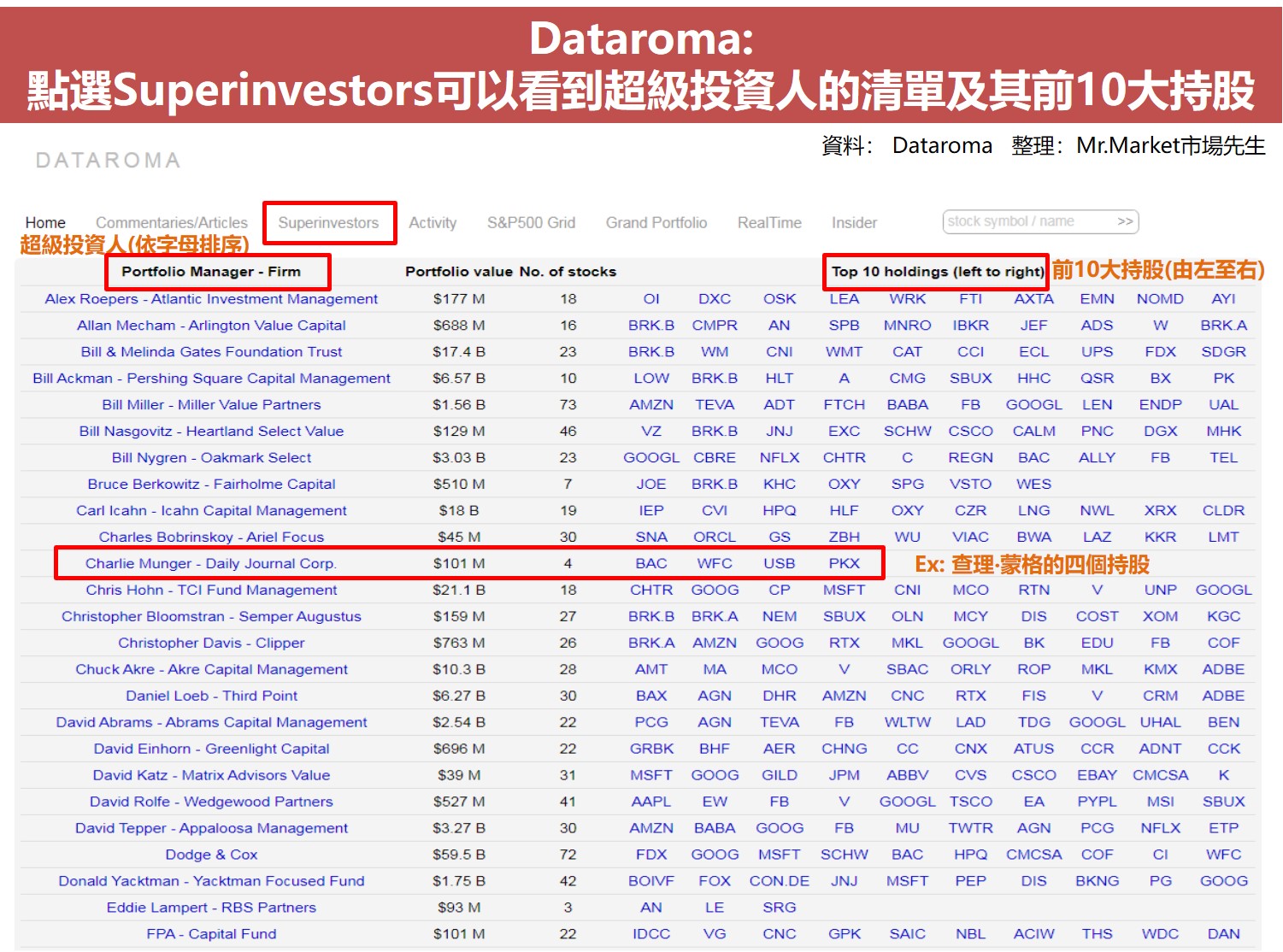The height and width of the screenshot is (952, 1283).
Task: Click OI ticker in Alex Roepers row
Action: (651, 298)
